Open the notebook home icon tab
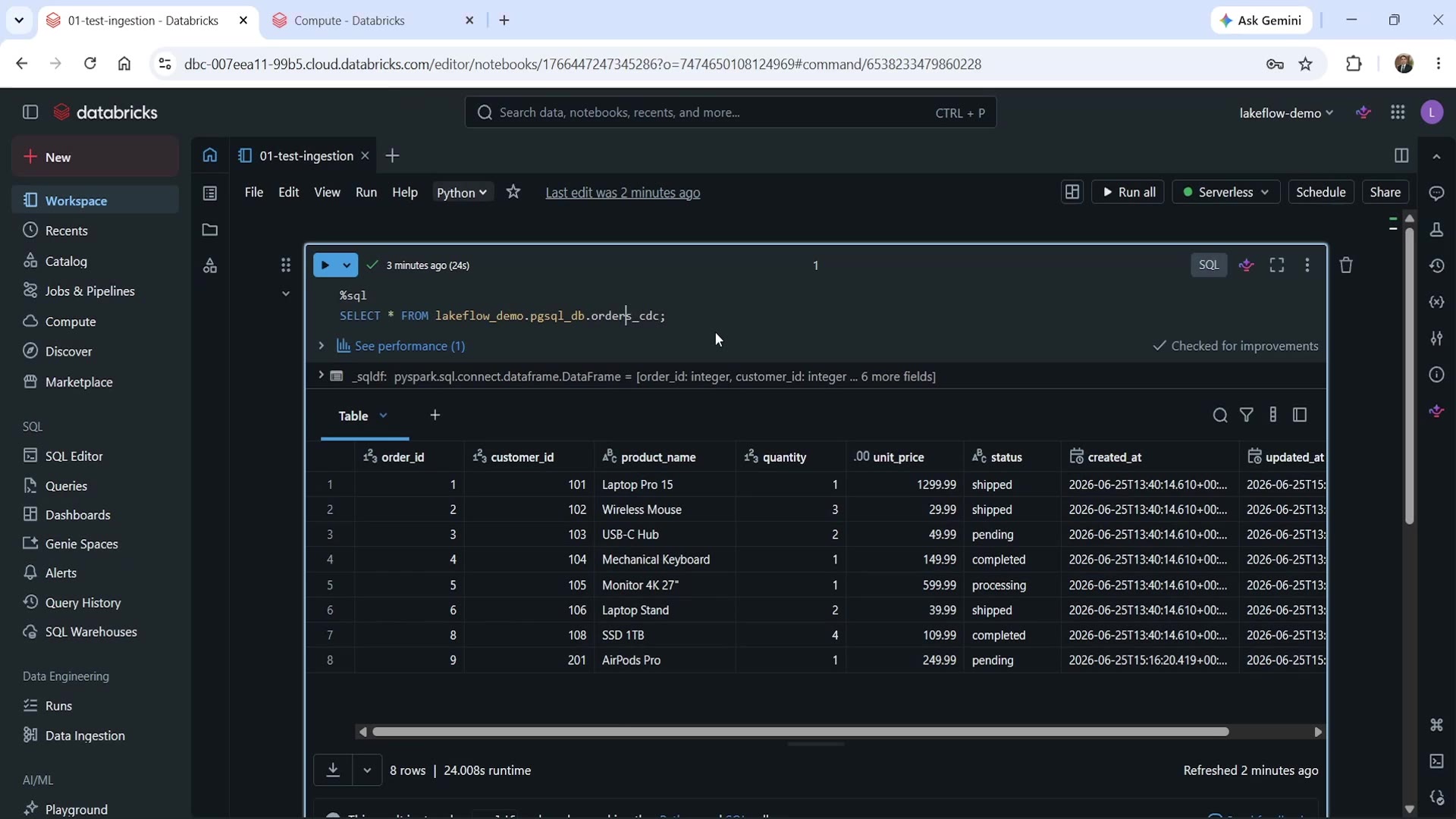Viewport: 1456px width, 819px height. click(210, 155)
